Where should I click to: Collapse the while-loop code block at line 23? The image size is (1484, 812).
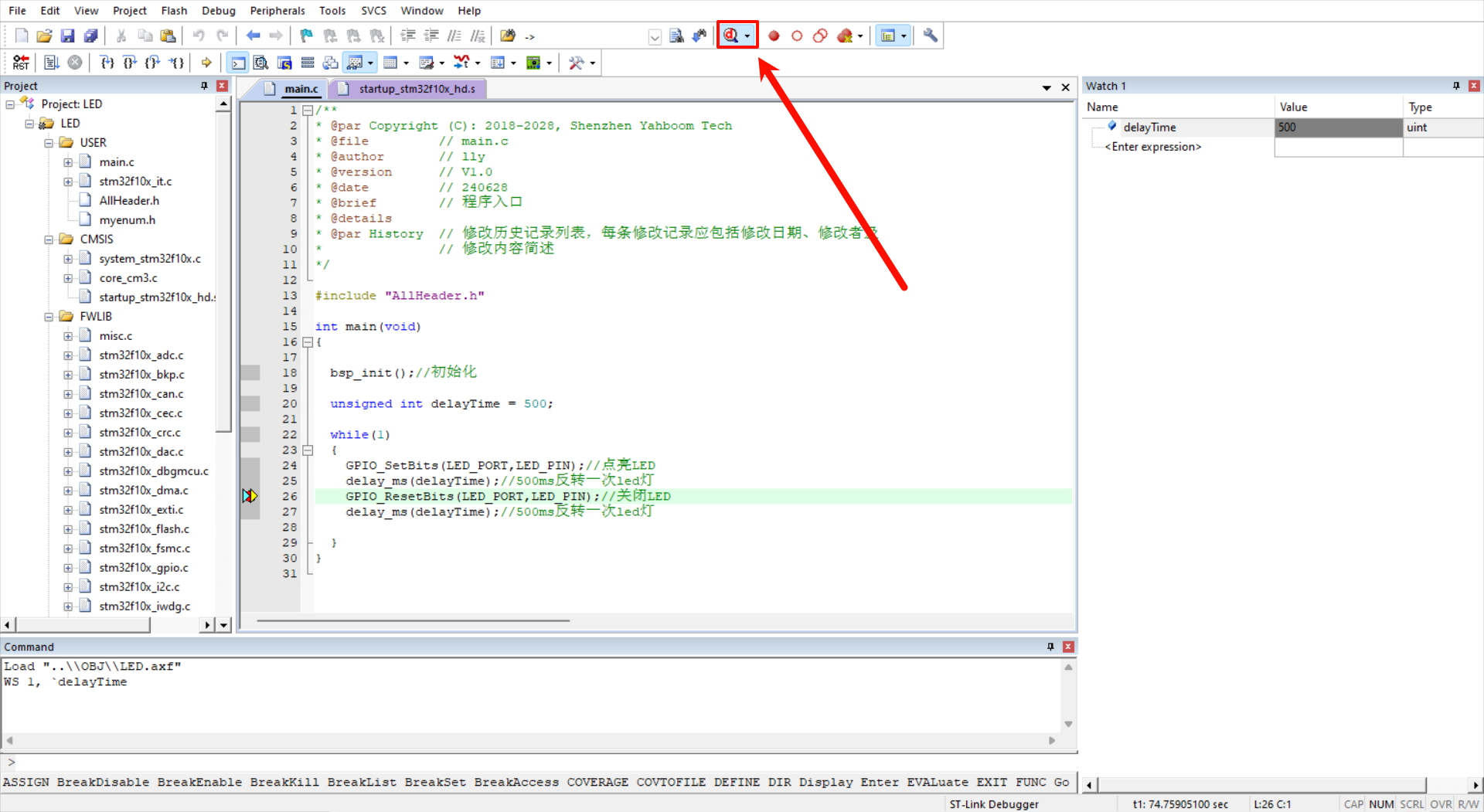coord(308,450)
